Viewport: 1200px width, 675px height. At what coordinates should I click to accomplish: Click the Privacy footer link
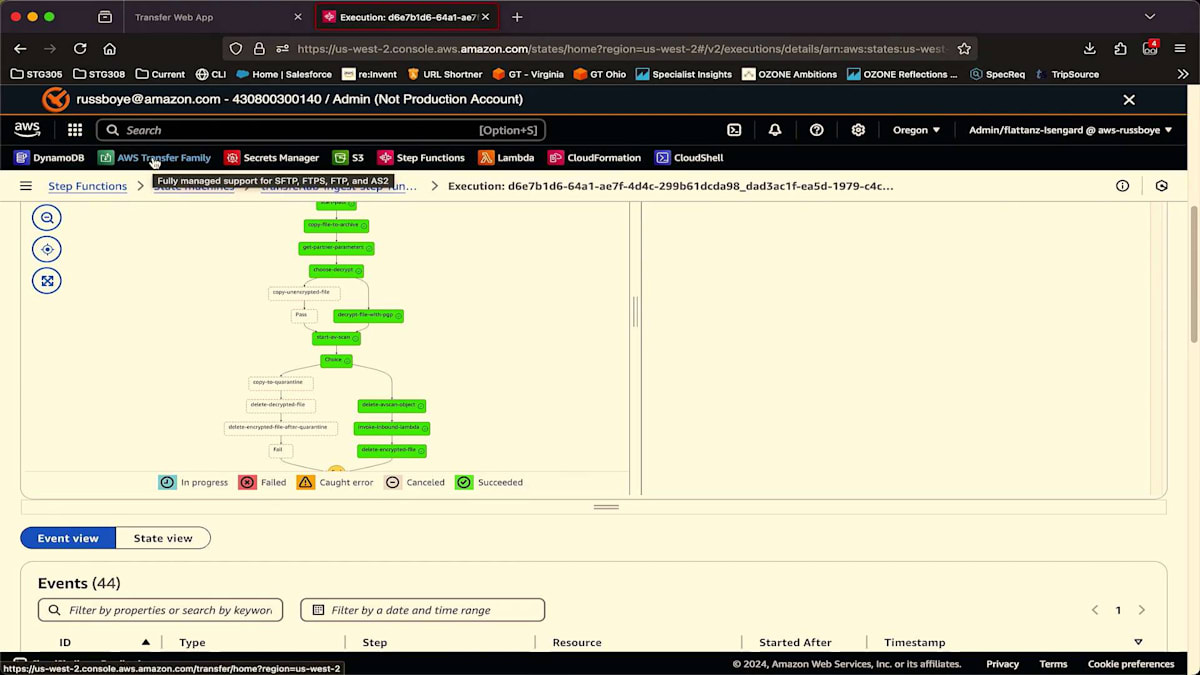coord(1002,664)
